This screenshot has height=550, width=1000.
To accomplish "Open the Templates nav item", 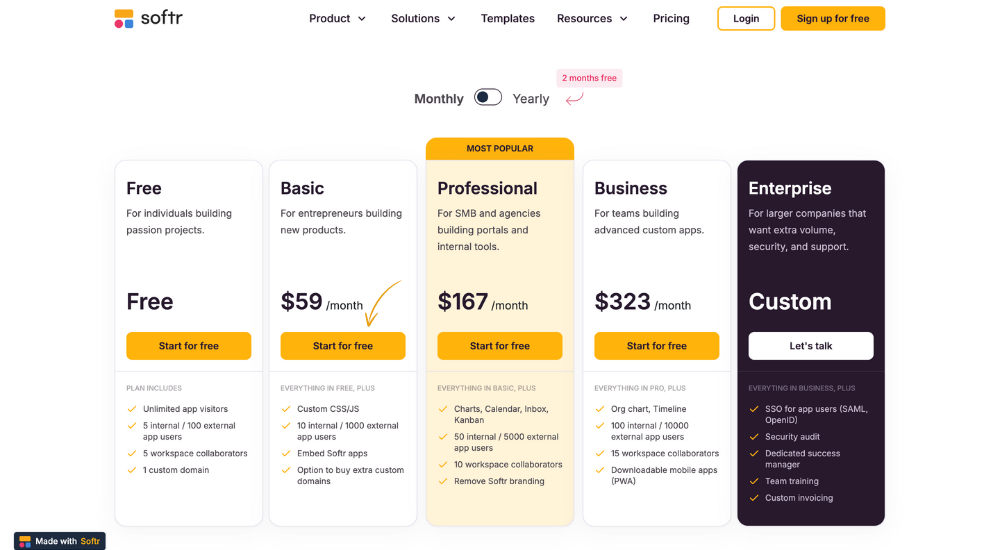I will 508,19.
